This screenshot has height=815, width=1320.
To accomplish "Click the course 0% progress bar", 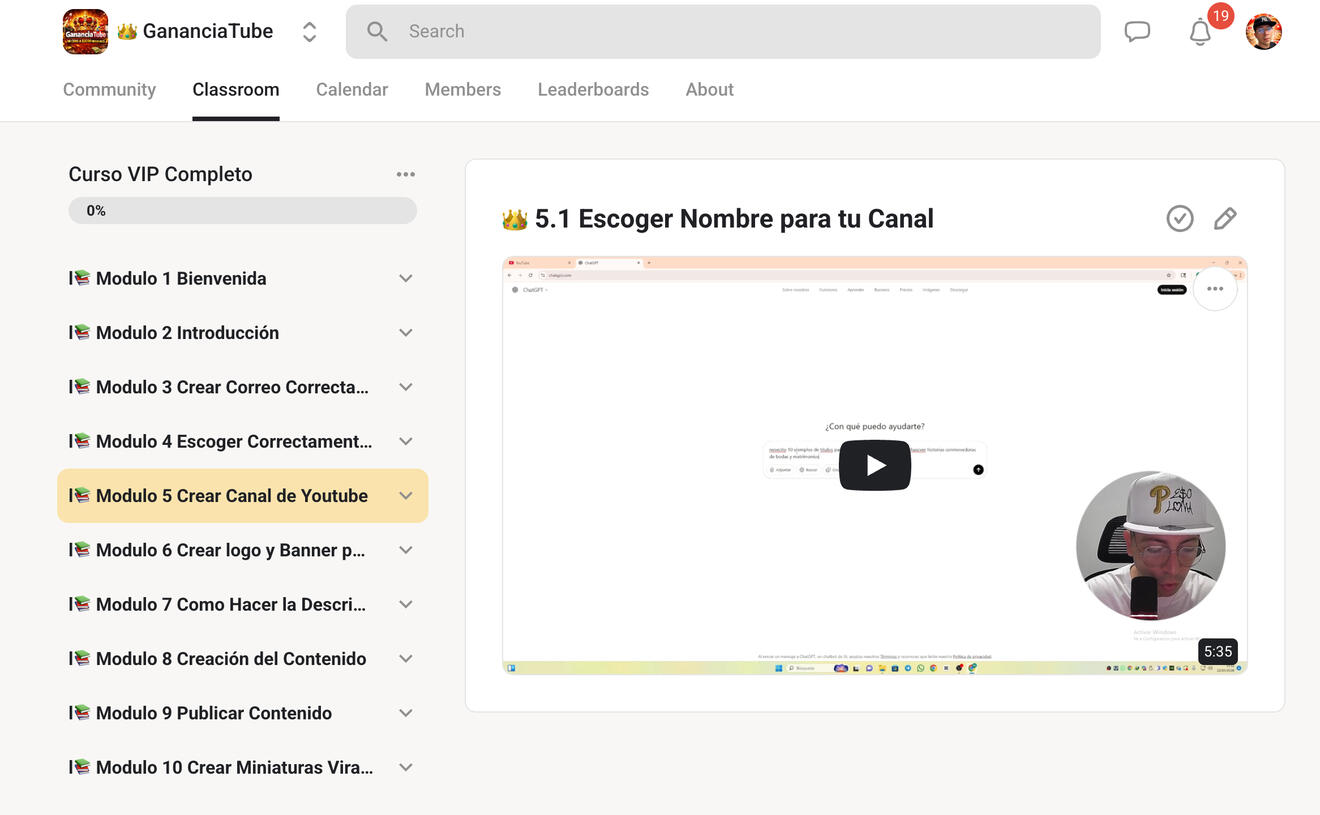I will click(x=242, y=211).
